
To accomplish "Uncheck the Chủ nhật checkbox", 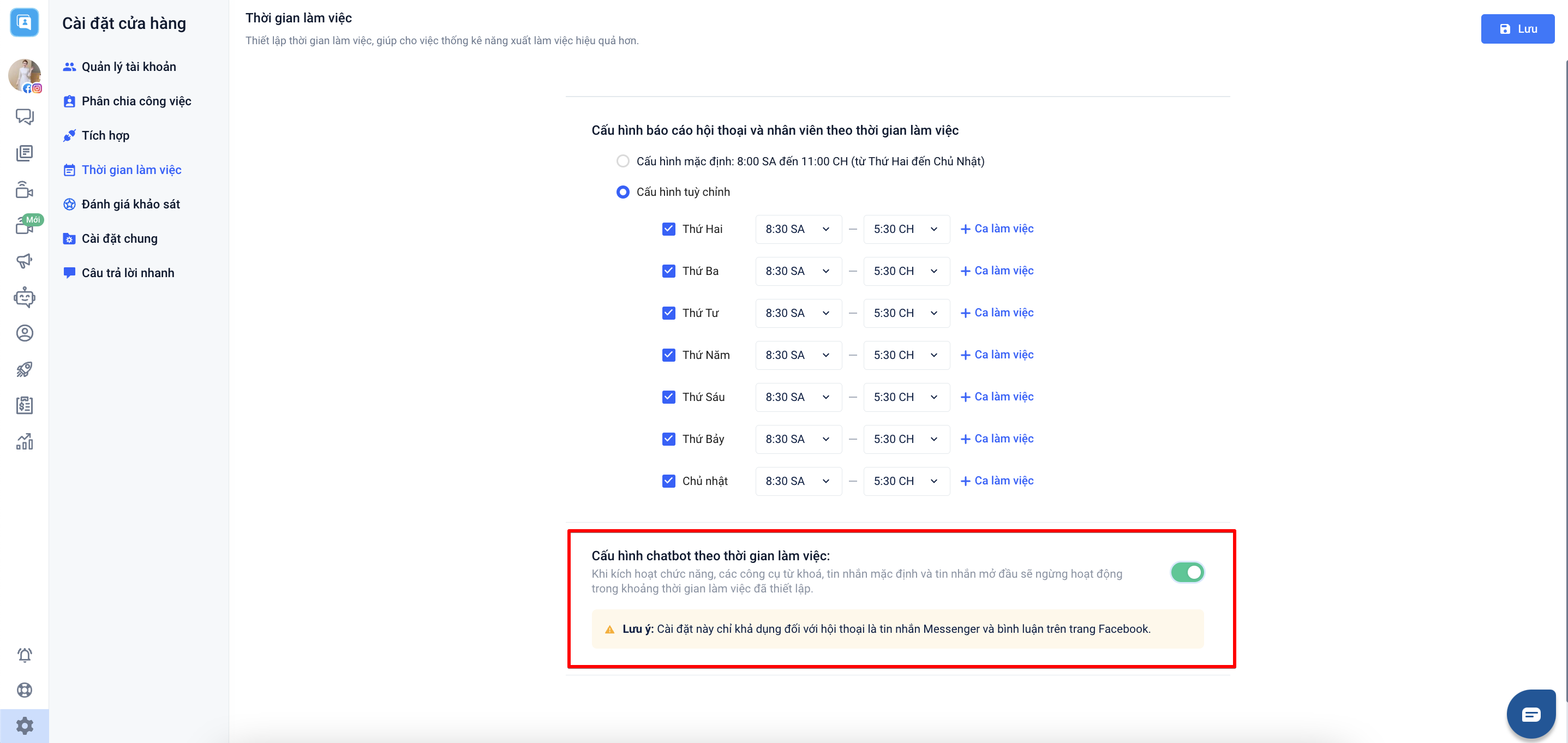I will [668, 481].
